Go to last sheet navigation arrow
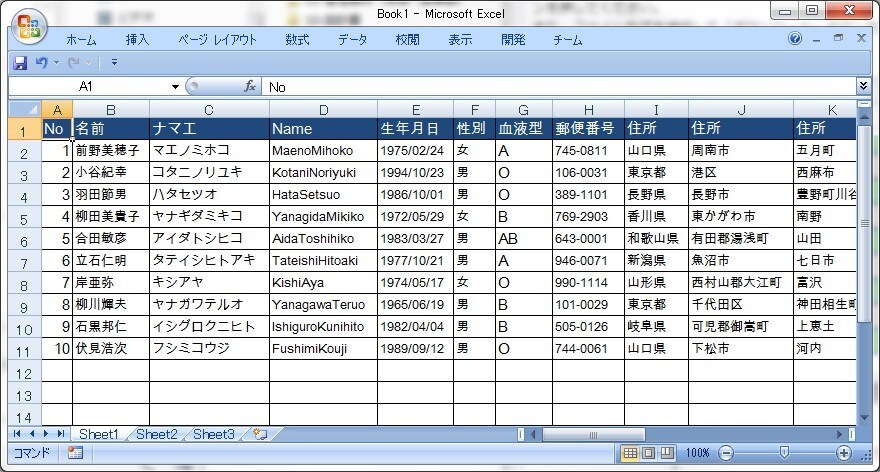The height and width of the screenshot is (472, 880). pos(61,433)
